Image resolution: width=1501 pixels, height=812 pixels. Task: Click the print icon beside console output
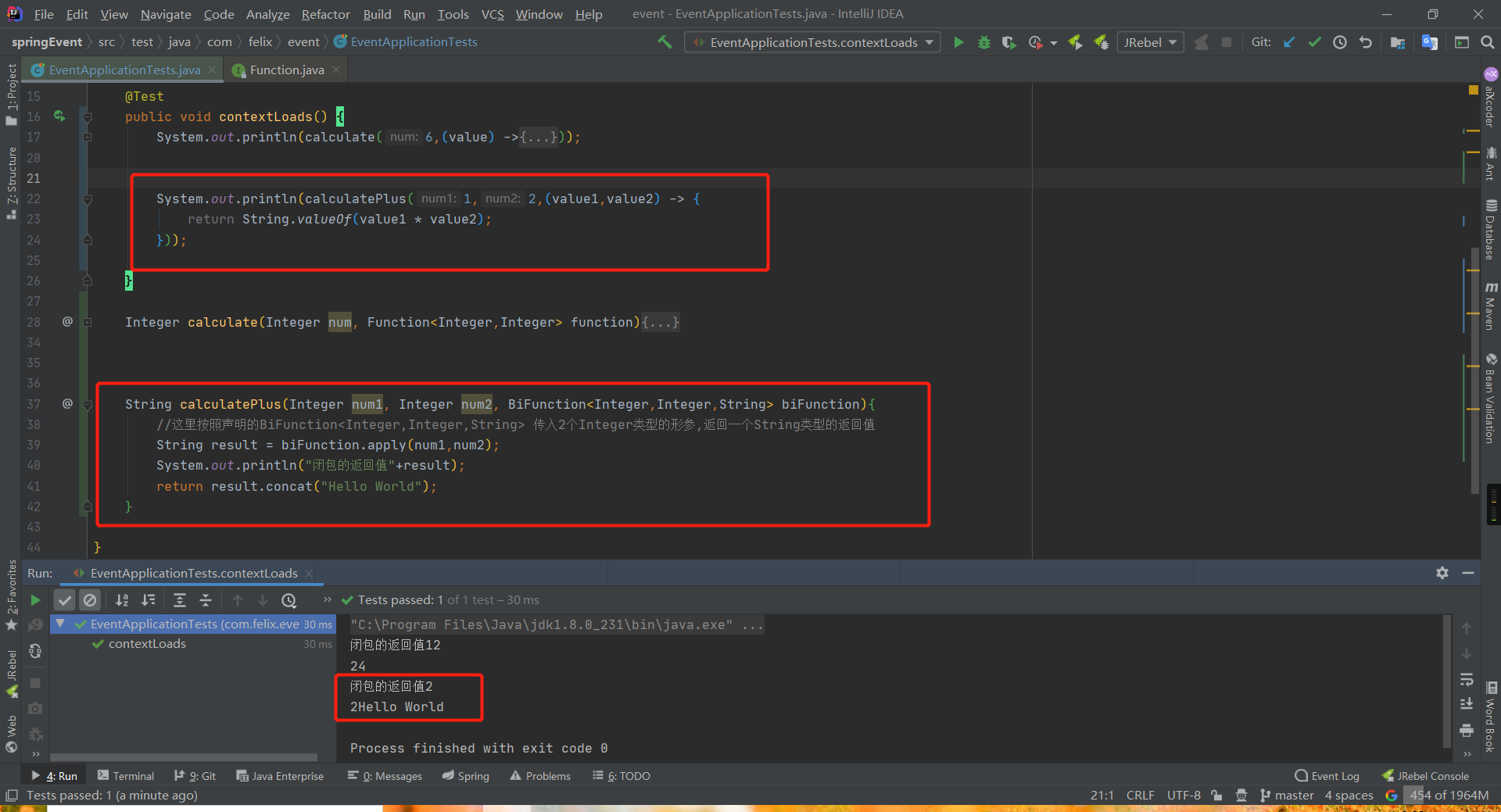tap(1467, 731)
